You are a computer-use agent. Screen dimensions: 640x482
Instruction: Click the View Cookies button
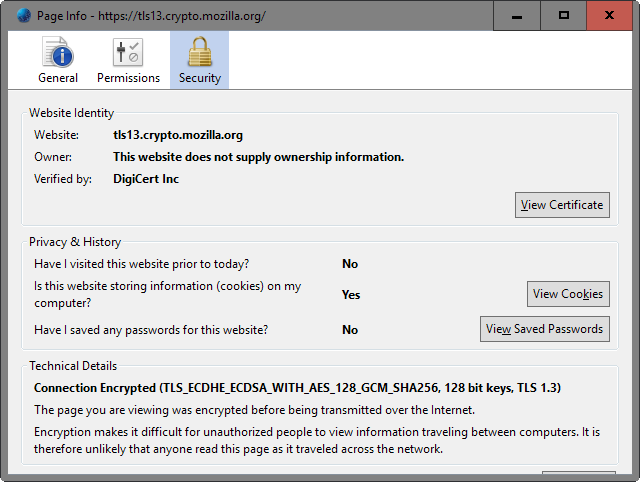pos(568,294)
